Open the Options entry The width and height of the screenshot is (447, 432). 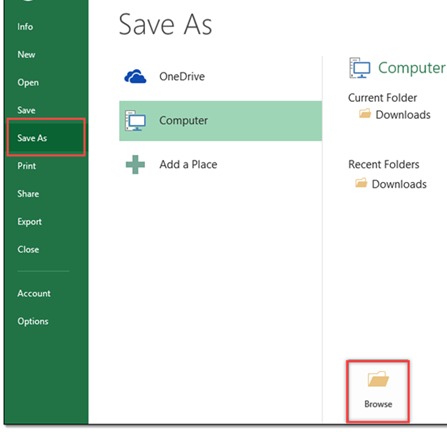point(33,321)
